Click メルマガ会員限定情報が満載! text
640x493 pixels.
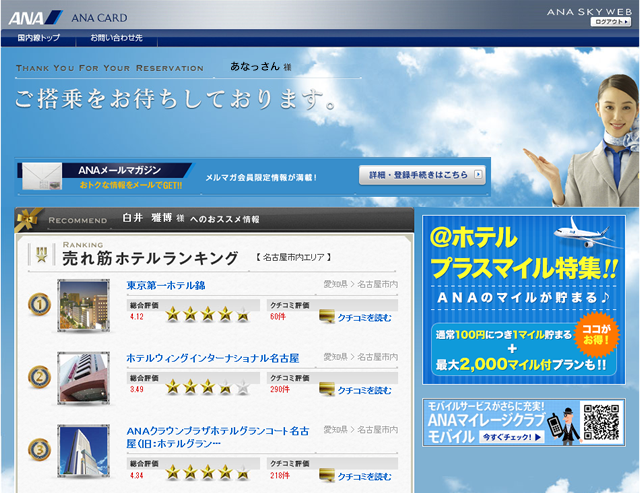point(261,177)
